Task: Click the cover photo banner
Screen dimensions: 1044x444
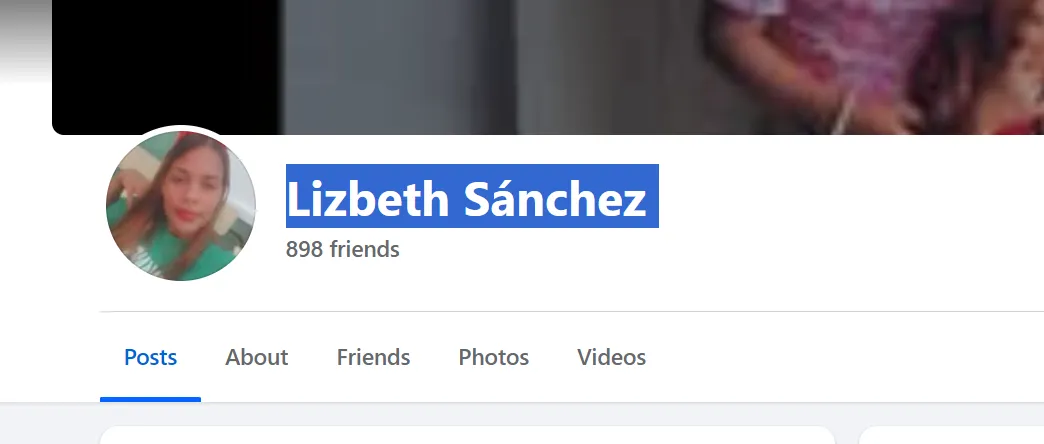Action: (x=548, y=67)
